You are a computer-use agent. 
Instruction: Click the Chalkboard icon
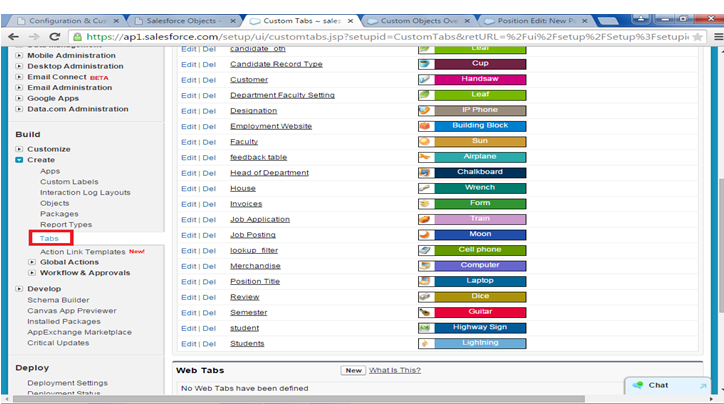pos(426,173)
